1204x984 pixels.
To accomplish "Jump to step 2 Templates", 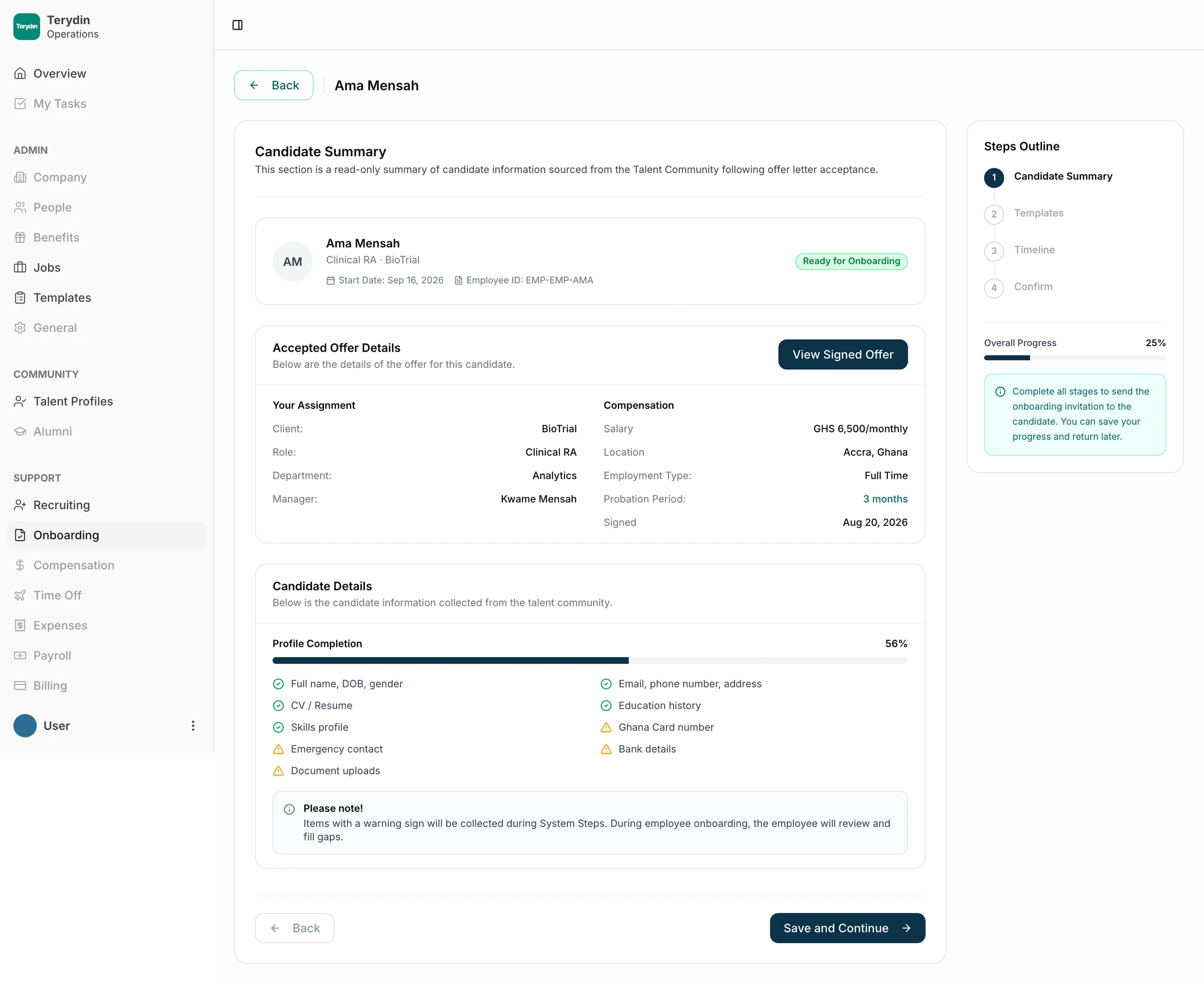I will (x=1024, y=214).
